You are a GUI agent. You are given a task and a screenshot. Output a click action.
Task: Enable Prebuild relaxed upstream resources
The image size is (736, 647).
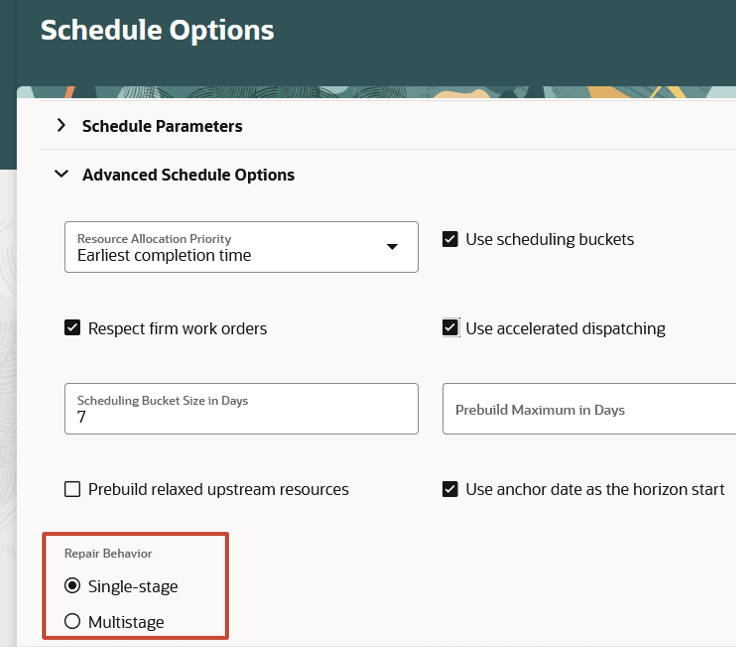(x=72, y=489)
